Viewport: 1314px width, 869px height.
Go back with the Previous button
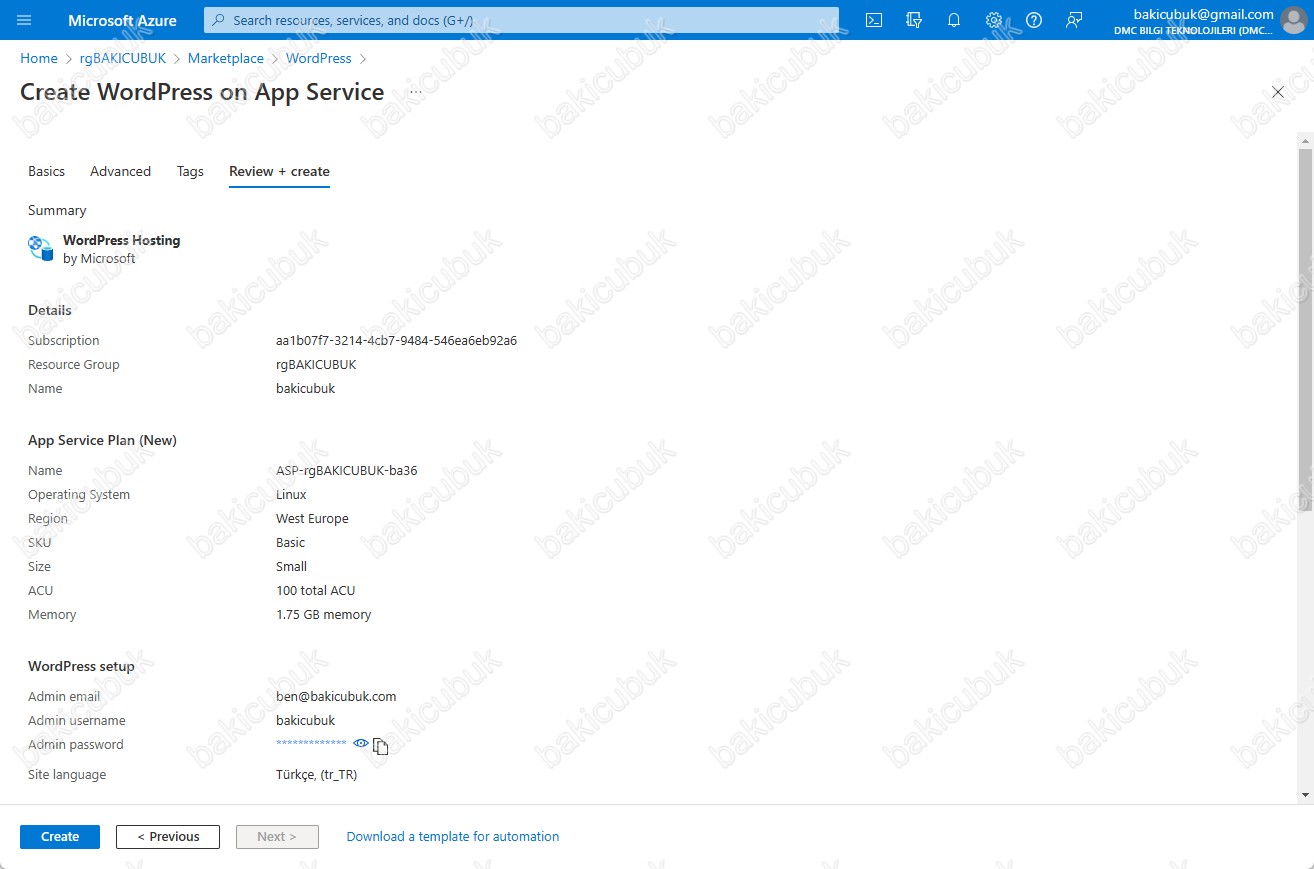168,837
